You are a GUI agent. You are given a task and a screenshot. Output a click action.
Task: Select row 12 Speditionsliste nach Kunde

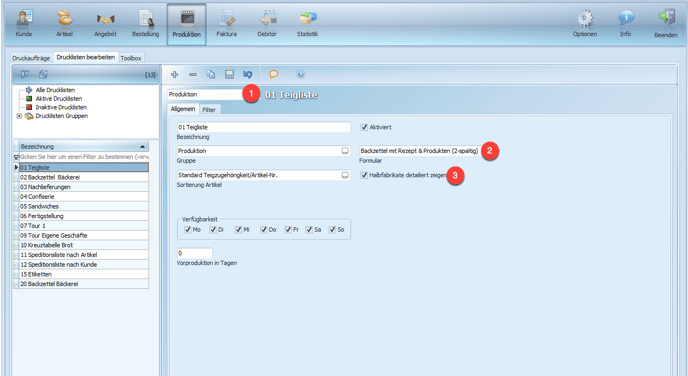pyautogui.click(x=84, y=265)
